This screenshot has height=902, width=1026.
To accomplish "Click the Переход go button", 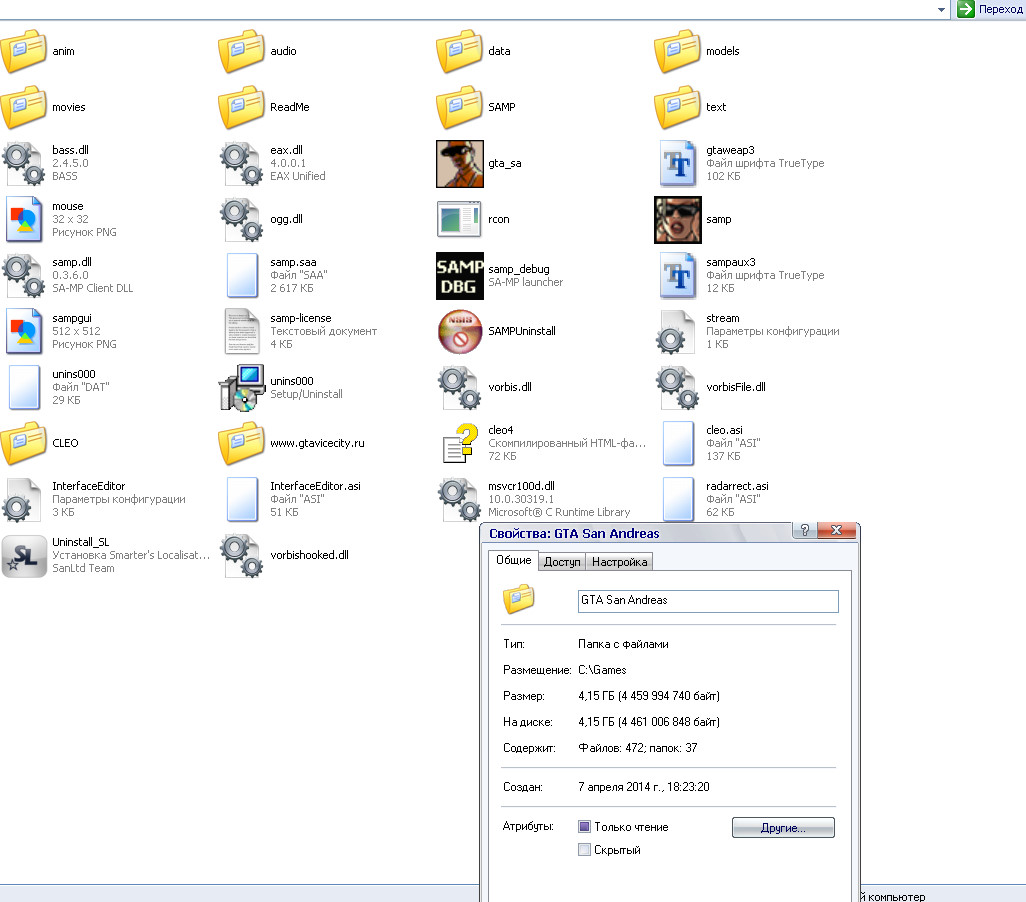I will tap(989, 9).
